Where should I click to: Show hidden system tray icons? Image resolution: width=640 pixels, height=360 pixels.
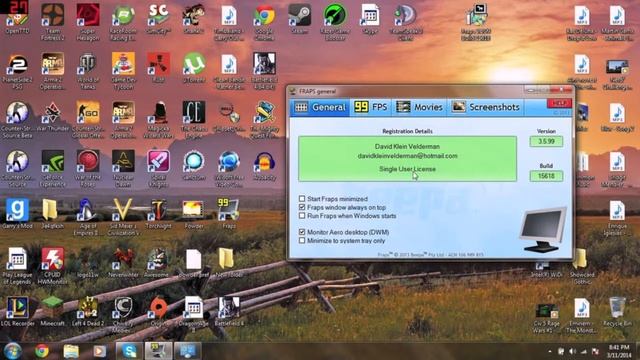(x=550, y=351)
